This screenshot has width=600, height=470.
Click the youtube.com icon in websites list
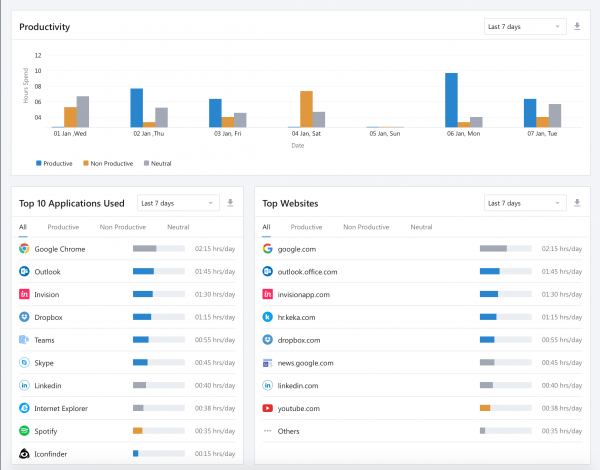[267, 408]
